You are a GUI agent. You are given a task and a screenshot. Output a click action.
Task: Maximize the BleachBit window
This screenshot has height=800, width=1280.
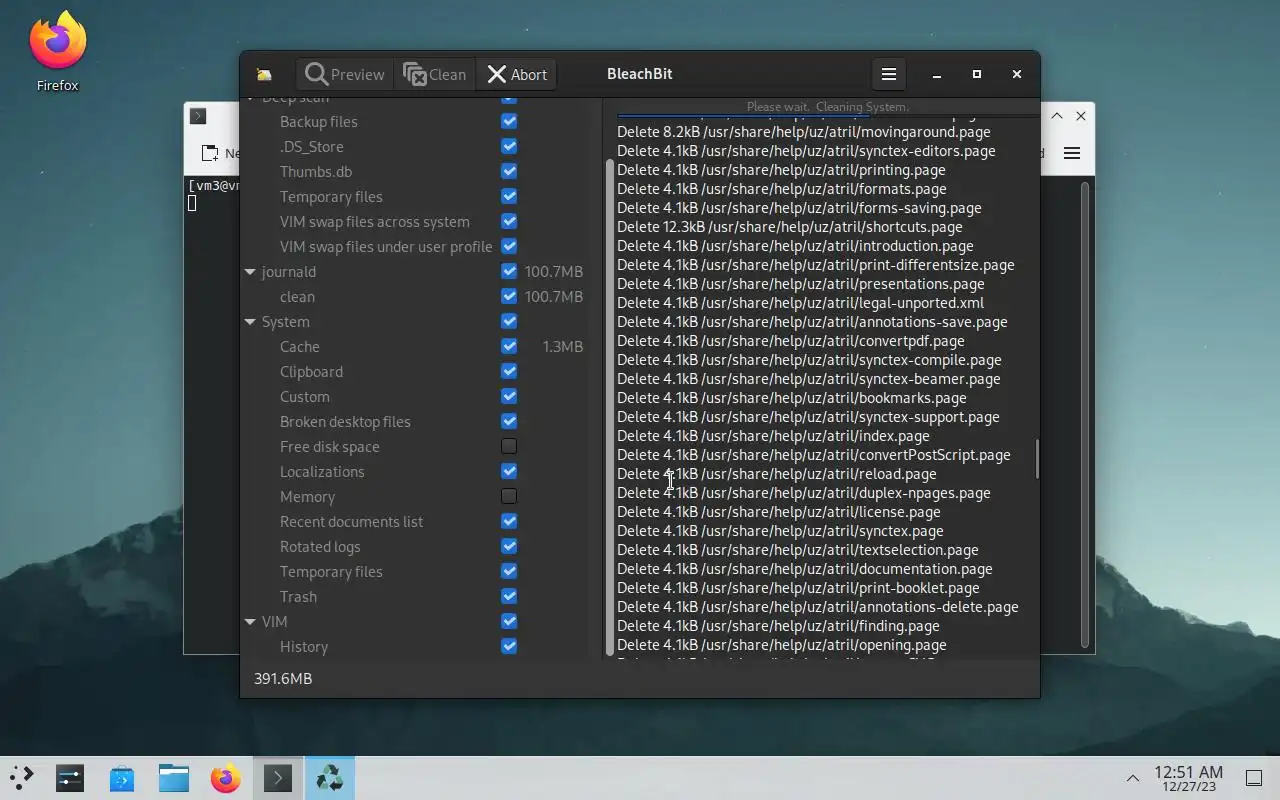click(x=977, y=74)
